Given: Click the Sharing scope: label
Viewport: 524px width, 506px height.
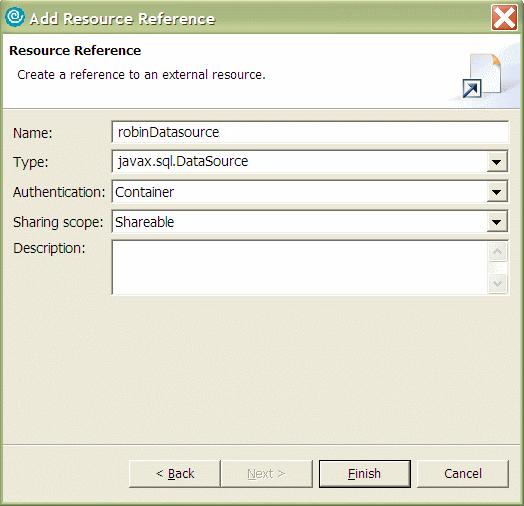Looking at the screenshot, I should (x=58, y=222).
